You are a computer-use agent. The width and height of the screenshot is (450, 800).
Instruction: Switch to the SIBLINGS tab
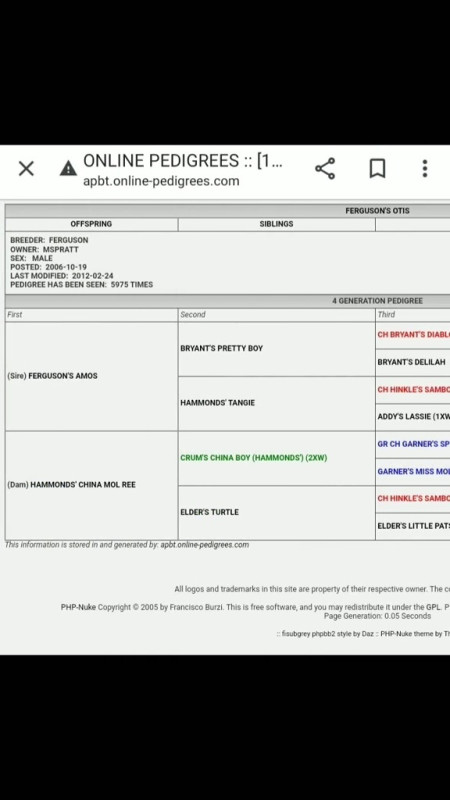(276, 224)
